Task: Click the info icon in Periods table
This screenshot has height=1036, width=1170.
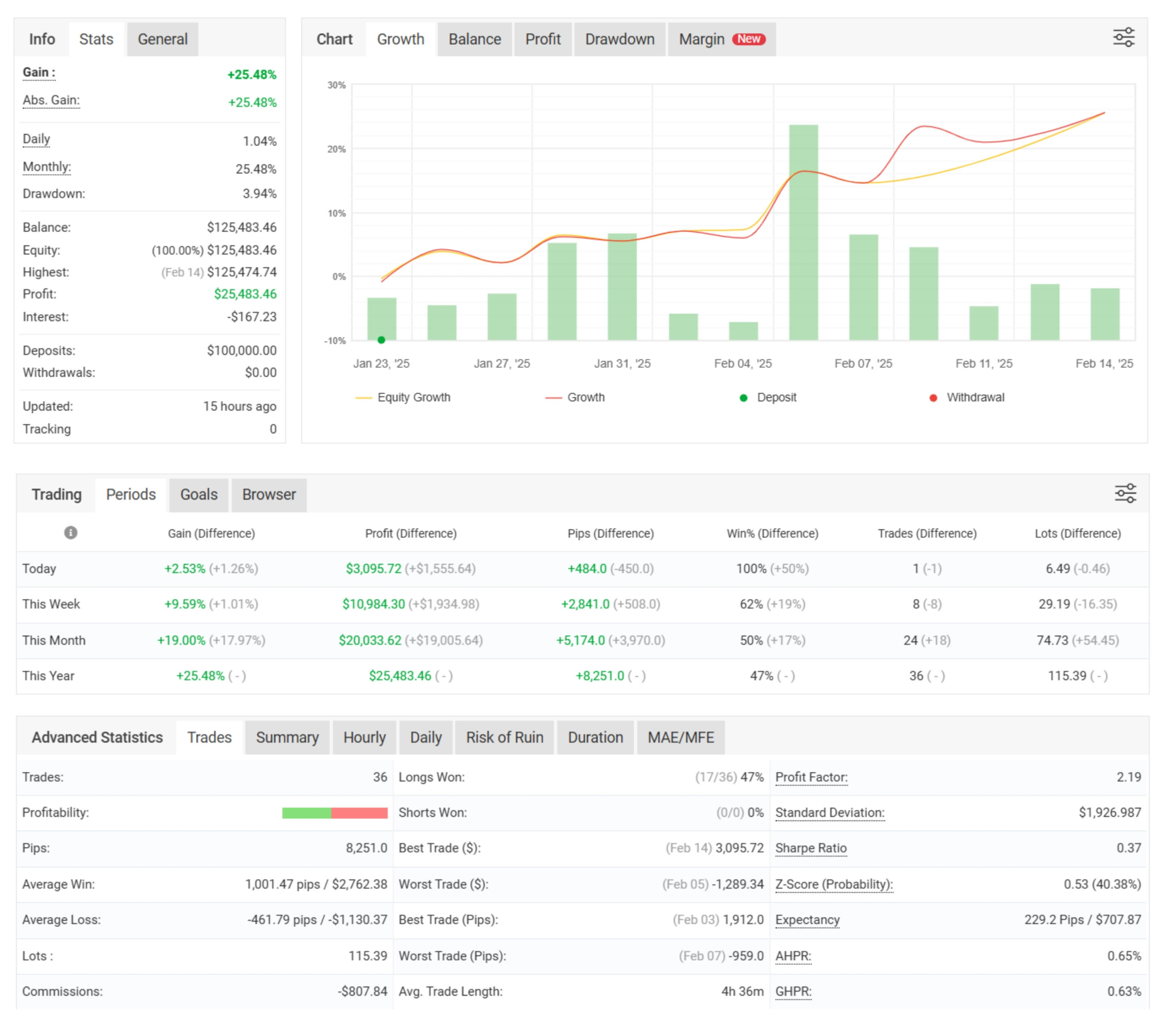Action: (x=70, y=533)
